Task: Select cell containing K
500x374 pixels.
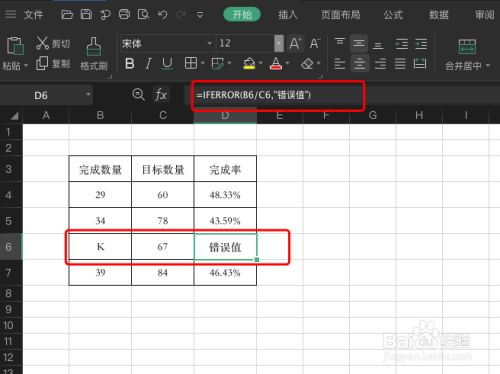Action: pos(100,247)
